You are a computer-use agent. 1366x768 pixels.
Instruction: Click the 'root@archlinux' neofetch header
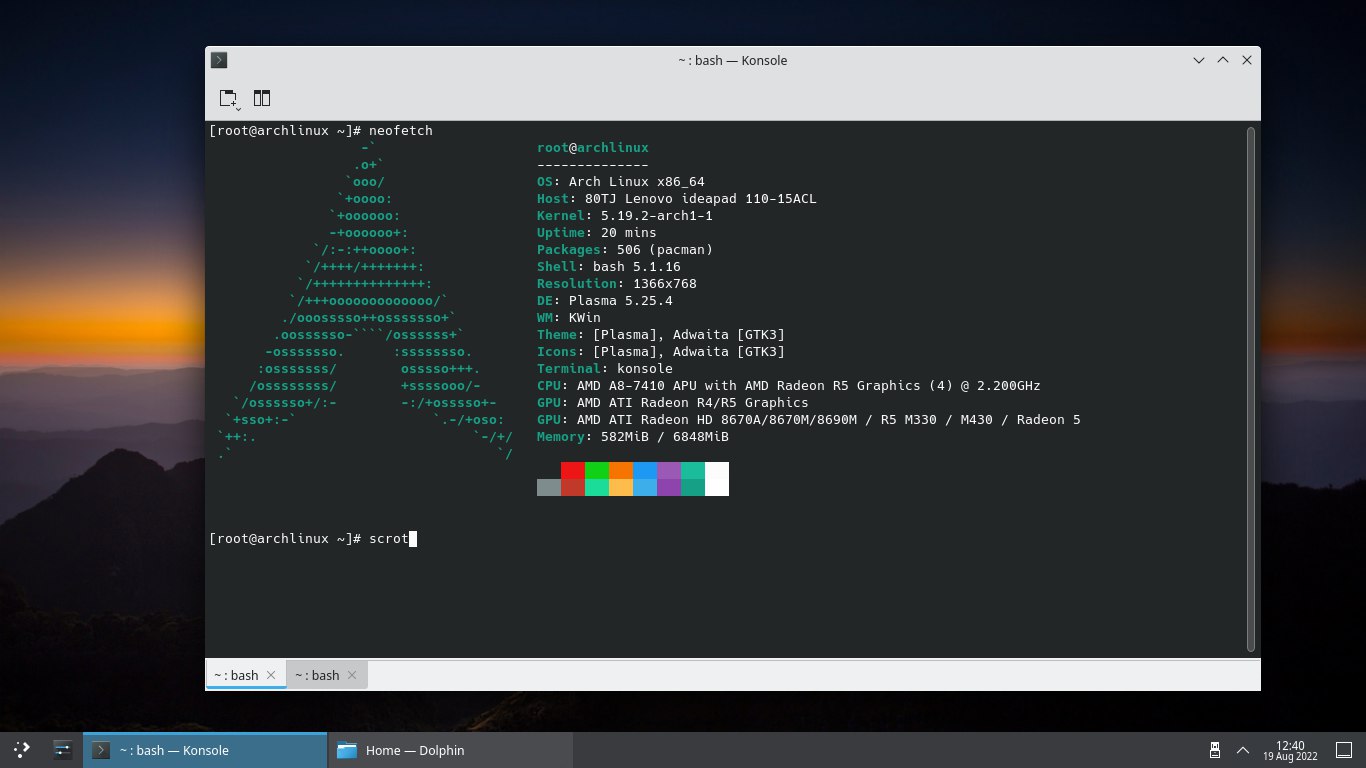tap(593, 148)
